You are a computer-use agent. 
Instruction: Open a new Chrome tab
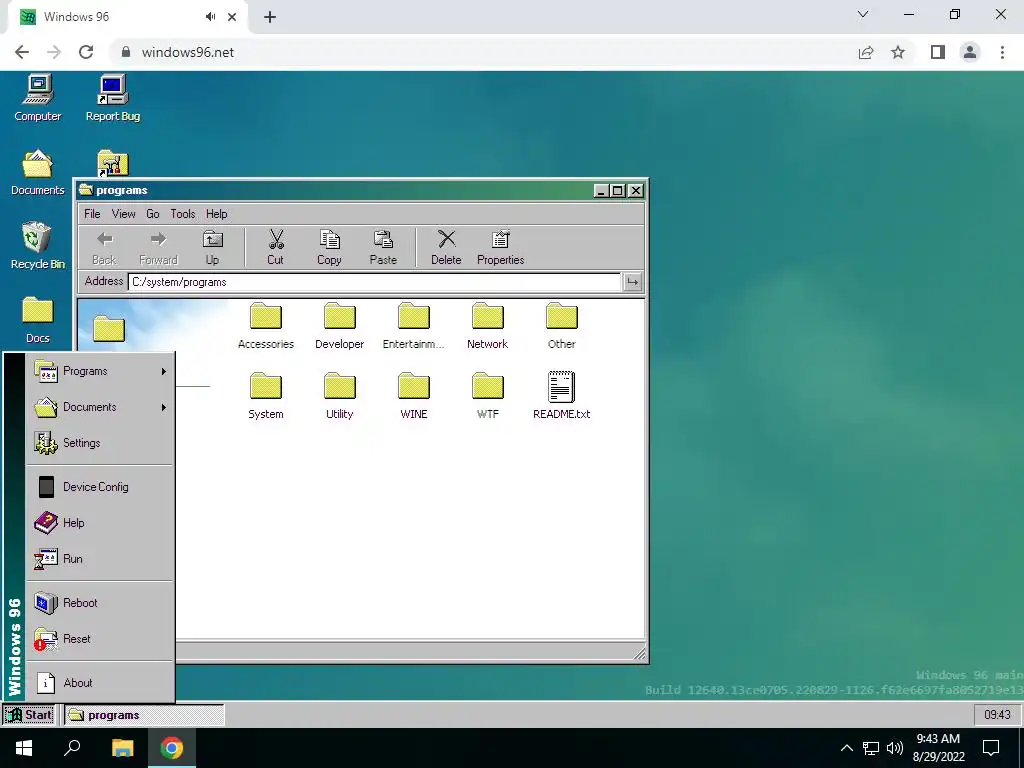[270, 17]
